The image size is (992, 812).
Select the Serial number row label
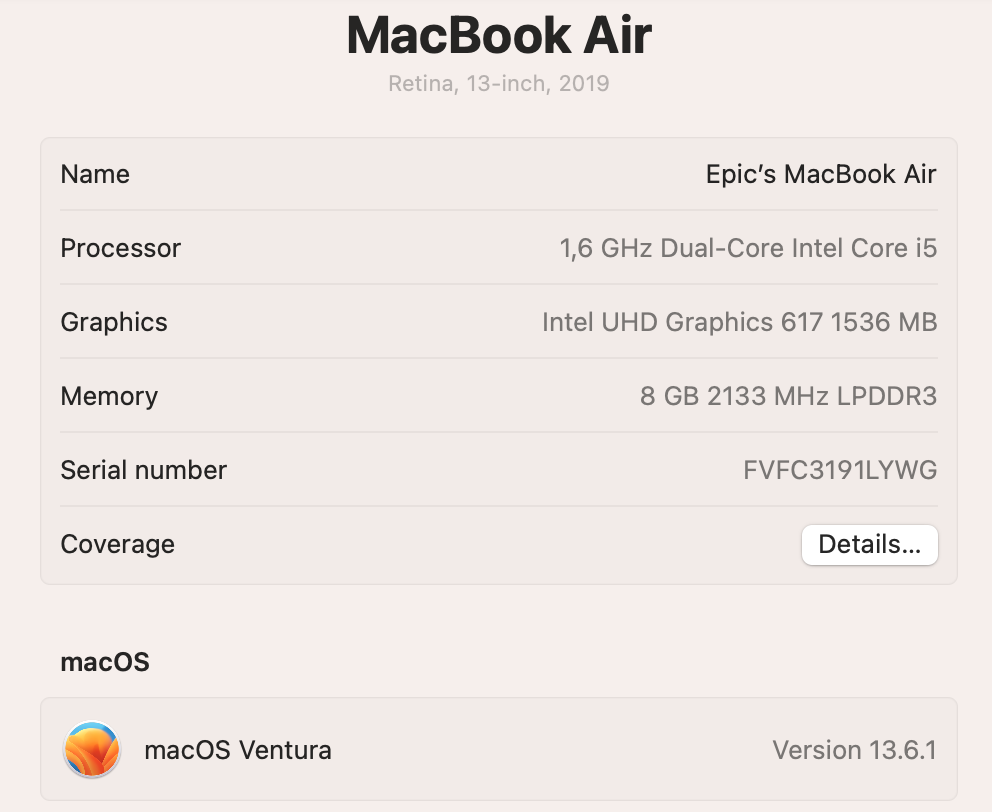tap(143, 469)
